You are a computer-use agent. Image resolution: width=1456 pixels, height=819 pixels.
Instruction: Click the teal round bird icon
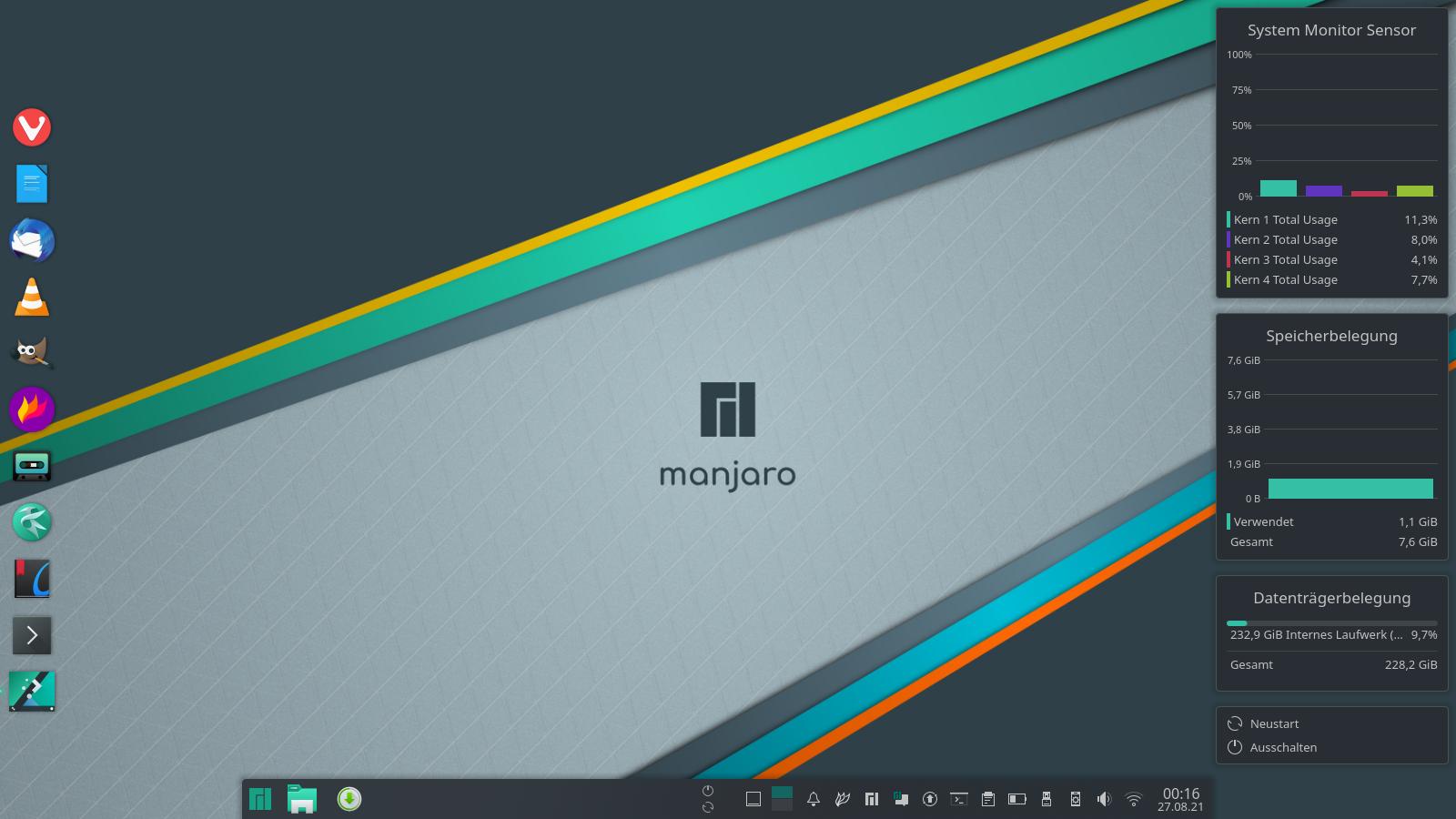32,522
